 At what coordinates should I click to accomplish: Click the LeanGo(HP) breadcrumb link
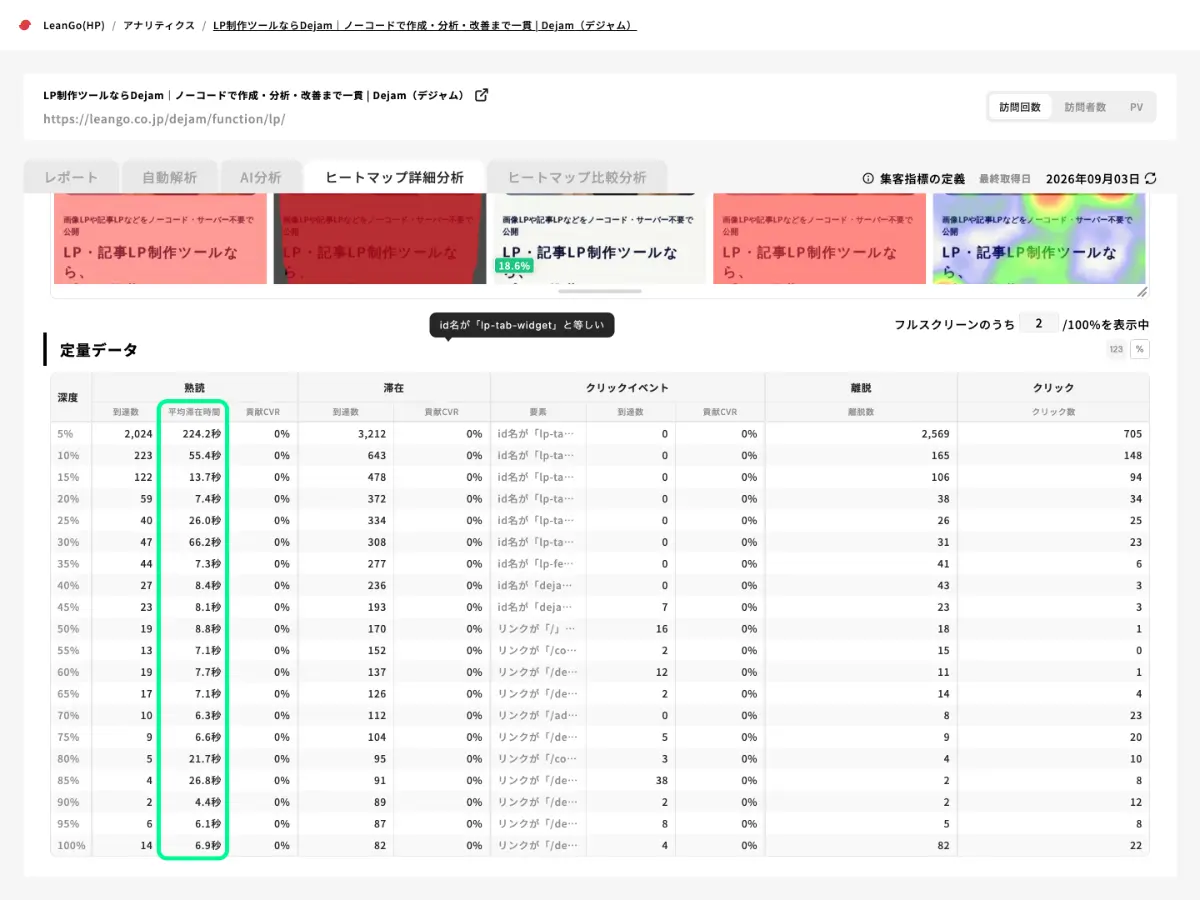click(x=73, y=25)
